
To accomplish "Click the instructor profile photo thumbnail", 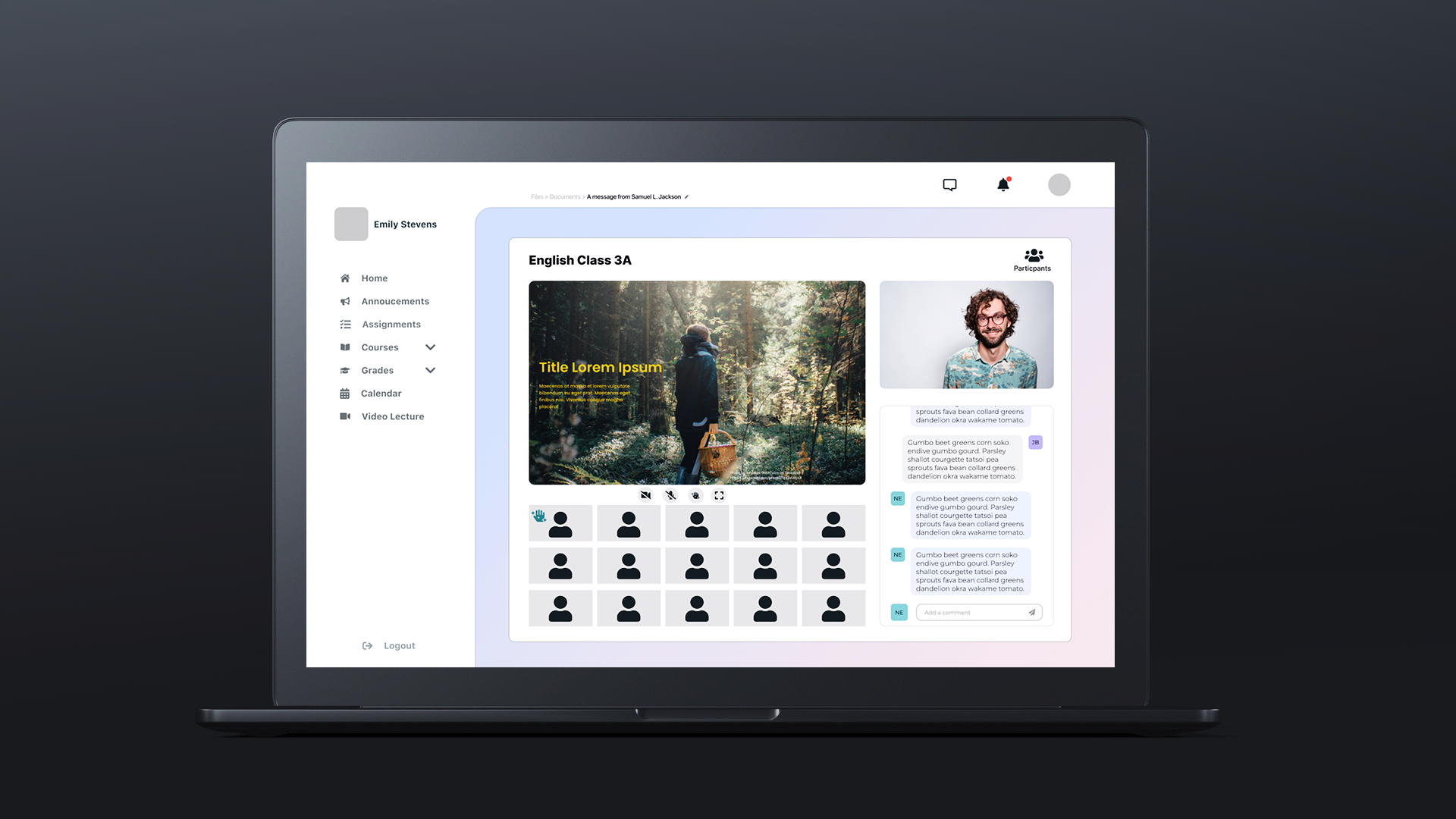I will click(966, 334).
